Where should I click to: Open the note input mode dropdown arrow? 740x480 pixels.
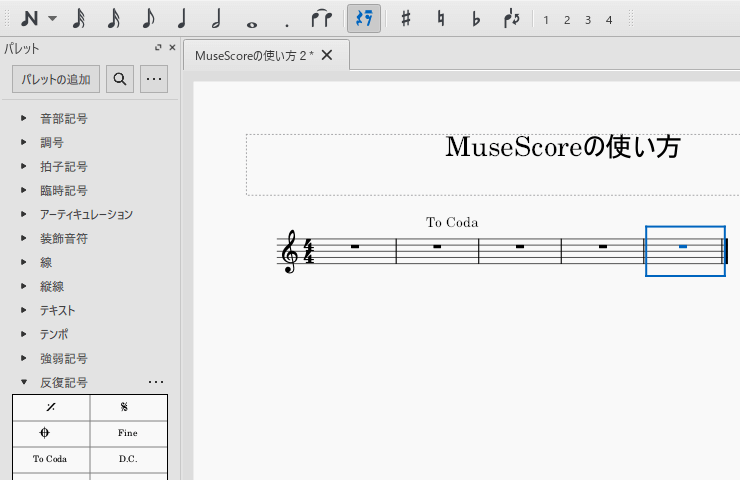53,19
